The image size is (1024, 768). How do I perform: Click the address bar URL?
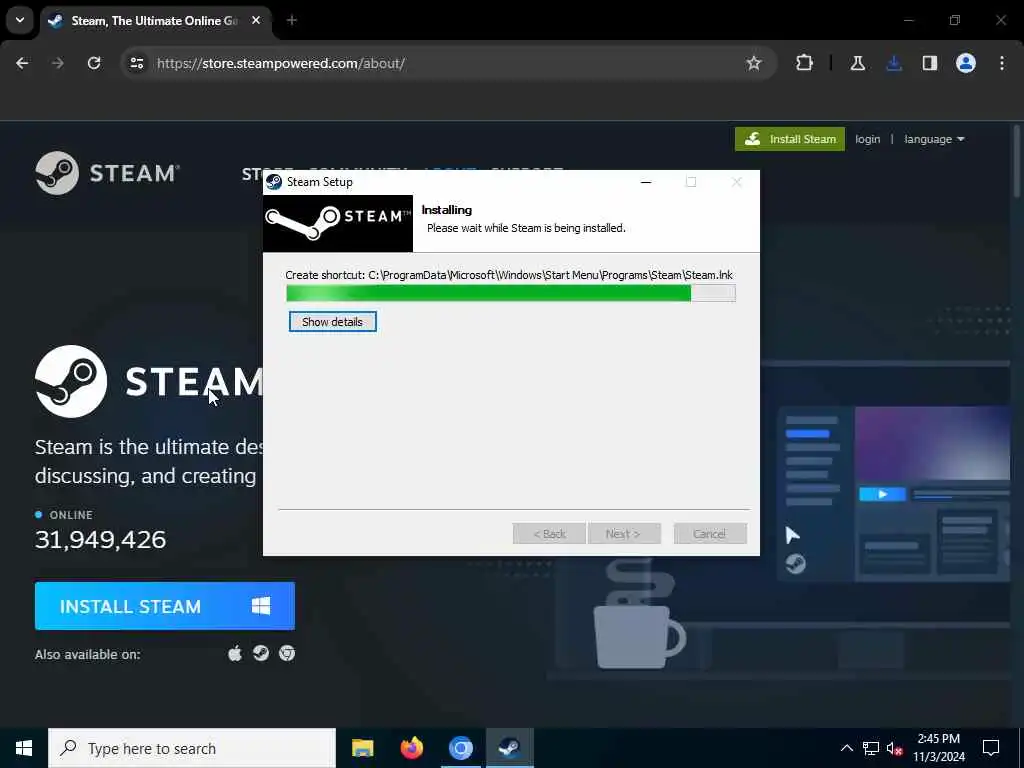click(281, 63)
